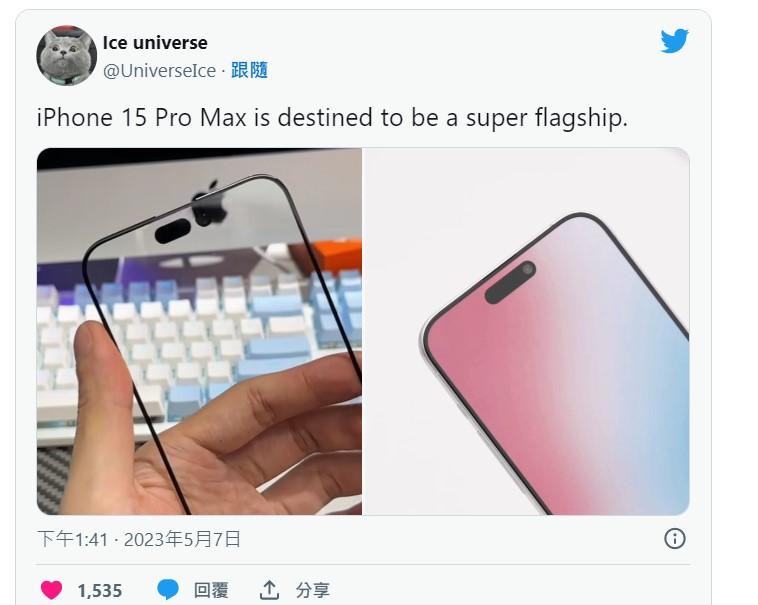Viewport: 758px width, 605px height.
Task: Click the 2023年5月7日 date text
Action: point(182,539)
